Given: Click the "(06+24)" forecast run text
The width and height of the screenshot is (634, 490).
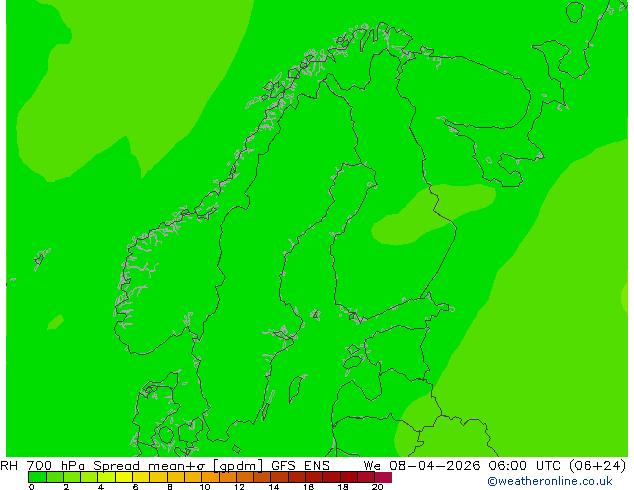Looking at the screenshot, I should (598, 466).
